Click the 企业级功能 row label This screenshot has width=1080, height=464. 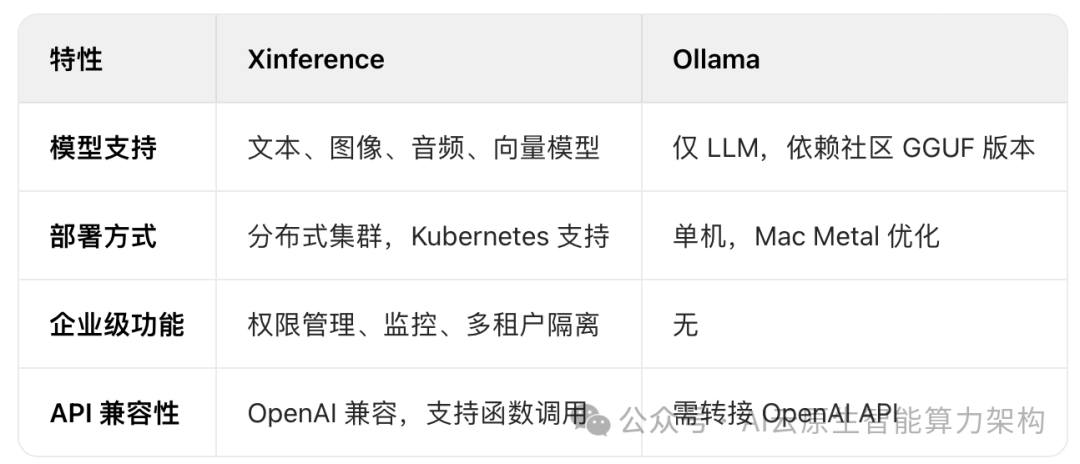click(117, 325)
